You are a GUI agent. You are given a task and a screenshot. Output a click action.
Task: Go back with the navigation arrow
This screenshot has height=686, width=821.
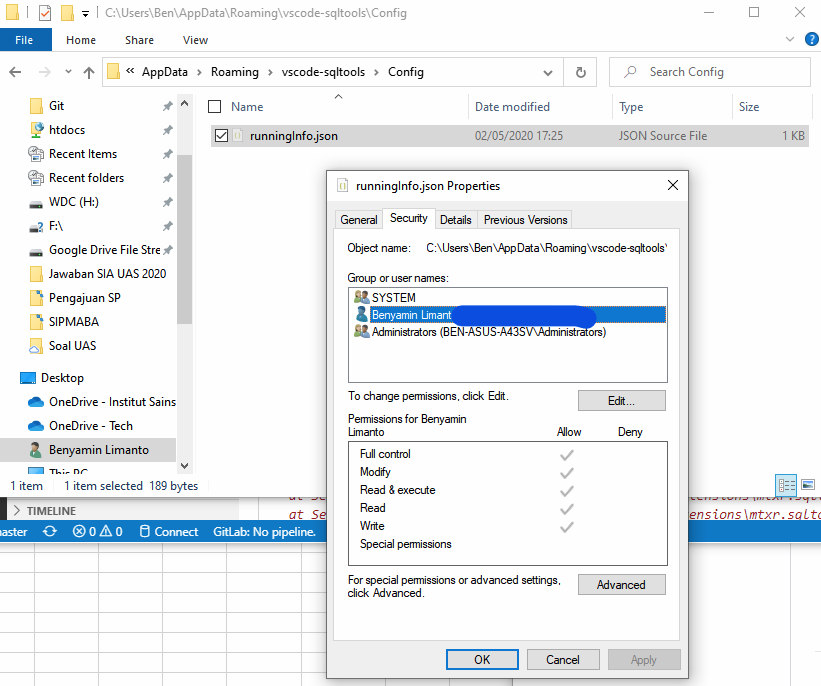click(14, 71)
